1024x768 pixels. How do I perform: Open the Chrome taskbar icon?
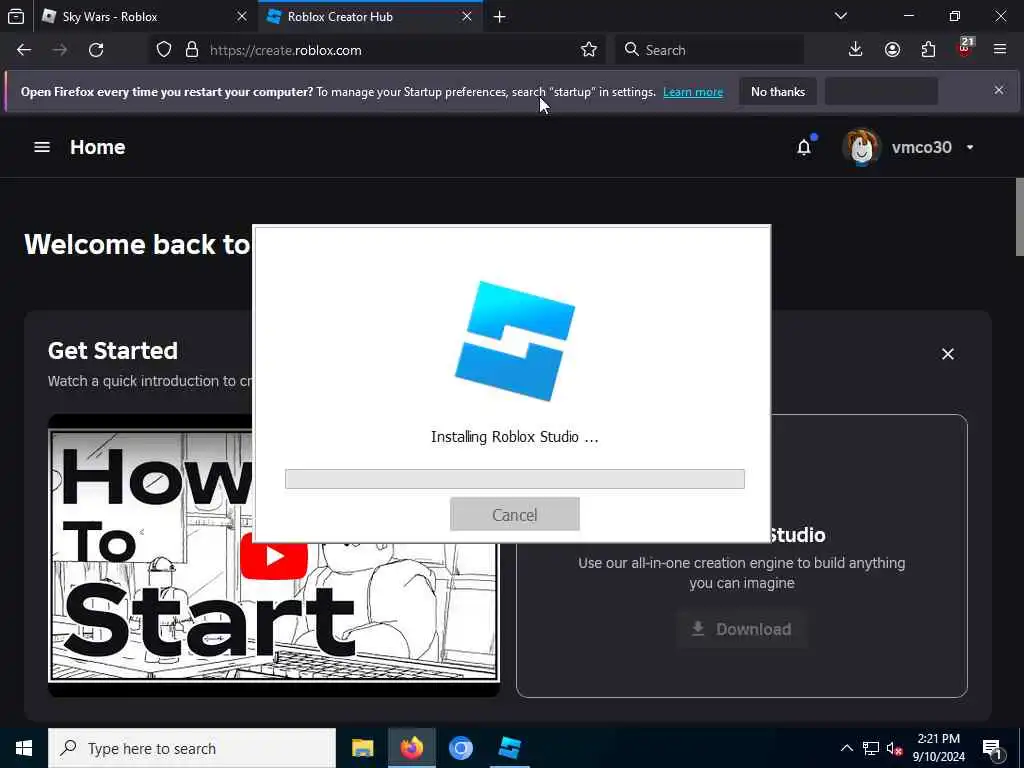pos(460,748)
